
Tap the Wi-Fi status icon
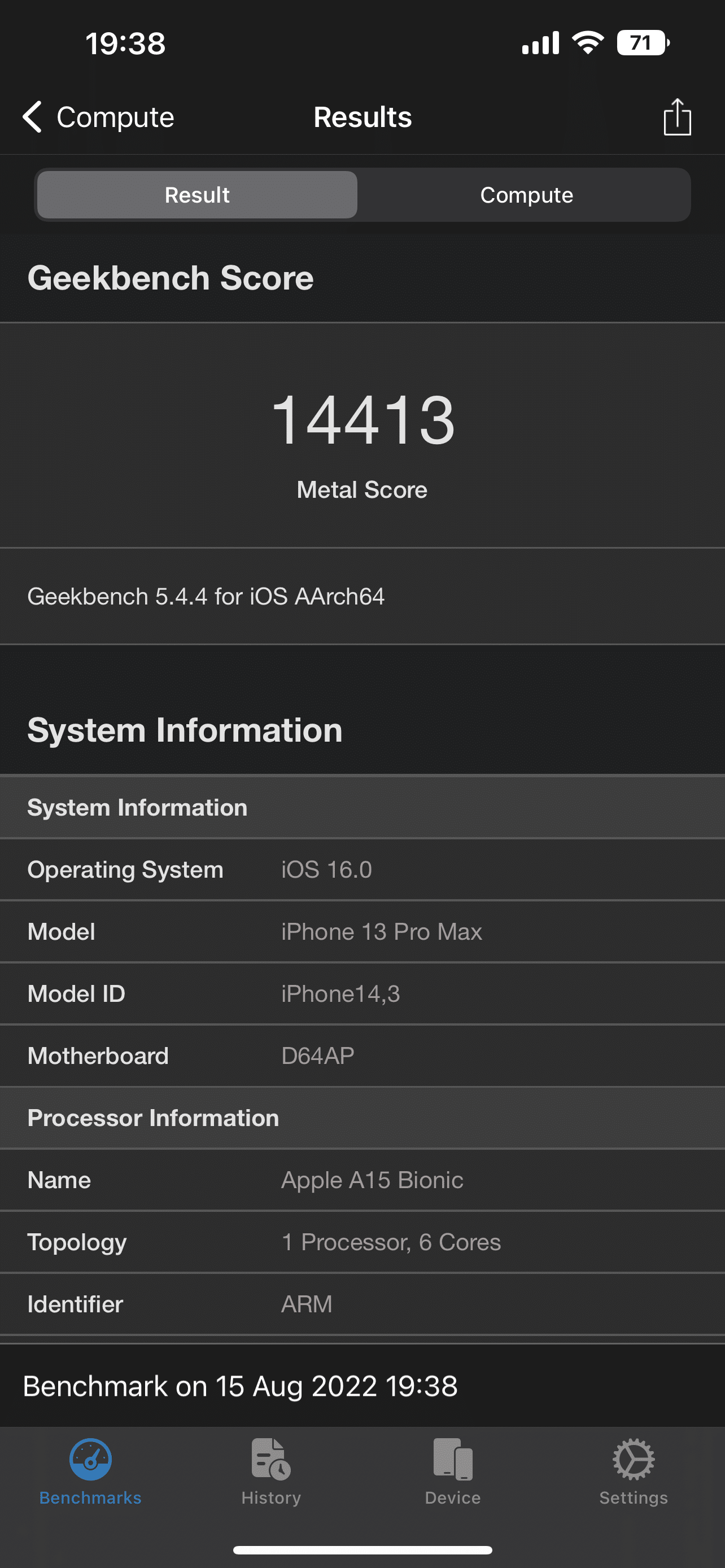pos(587,42)
